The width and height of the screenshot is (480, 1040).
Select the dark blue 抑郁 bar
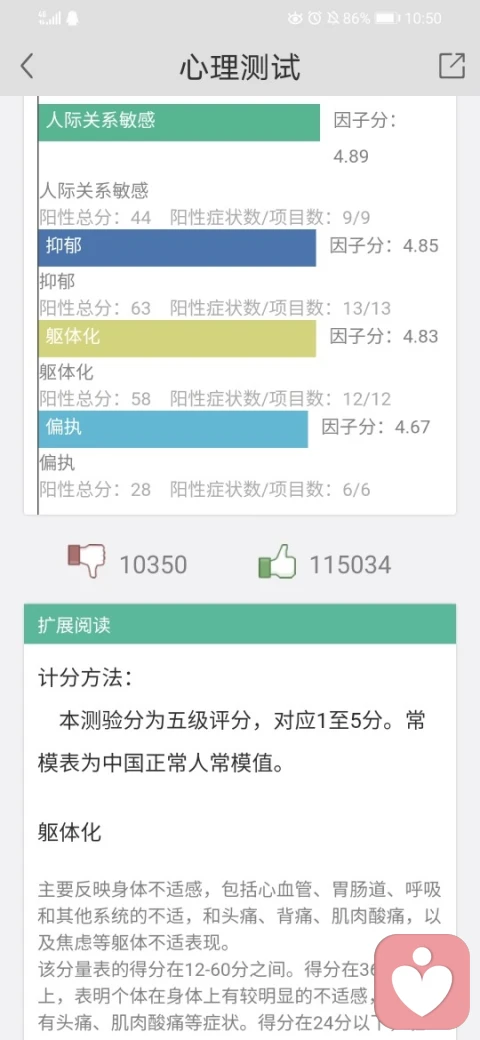(x=177, y=247)
